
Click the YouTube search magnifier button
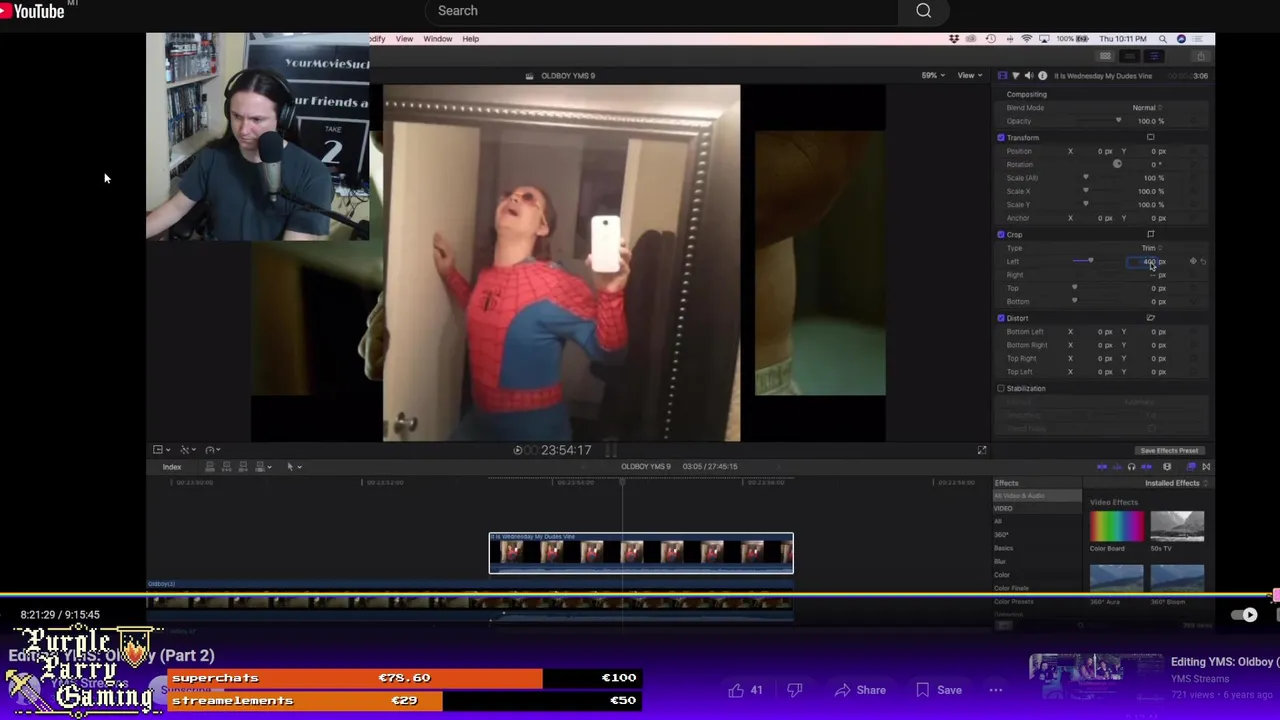click(x=923, y=11)
